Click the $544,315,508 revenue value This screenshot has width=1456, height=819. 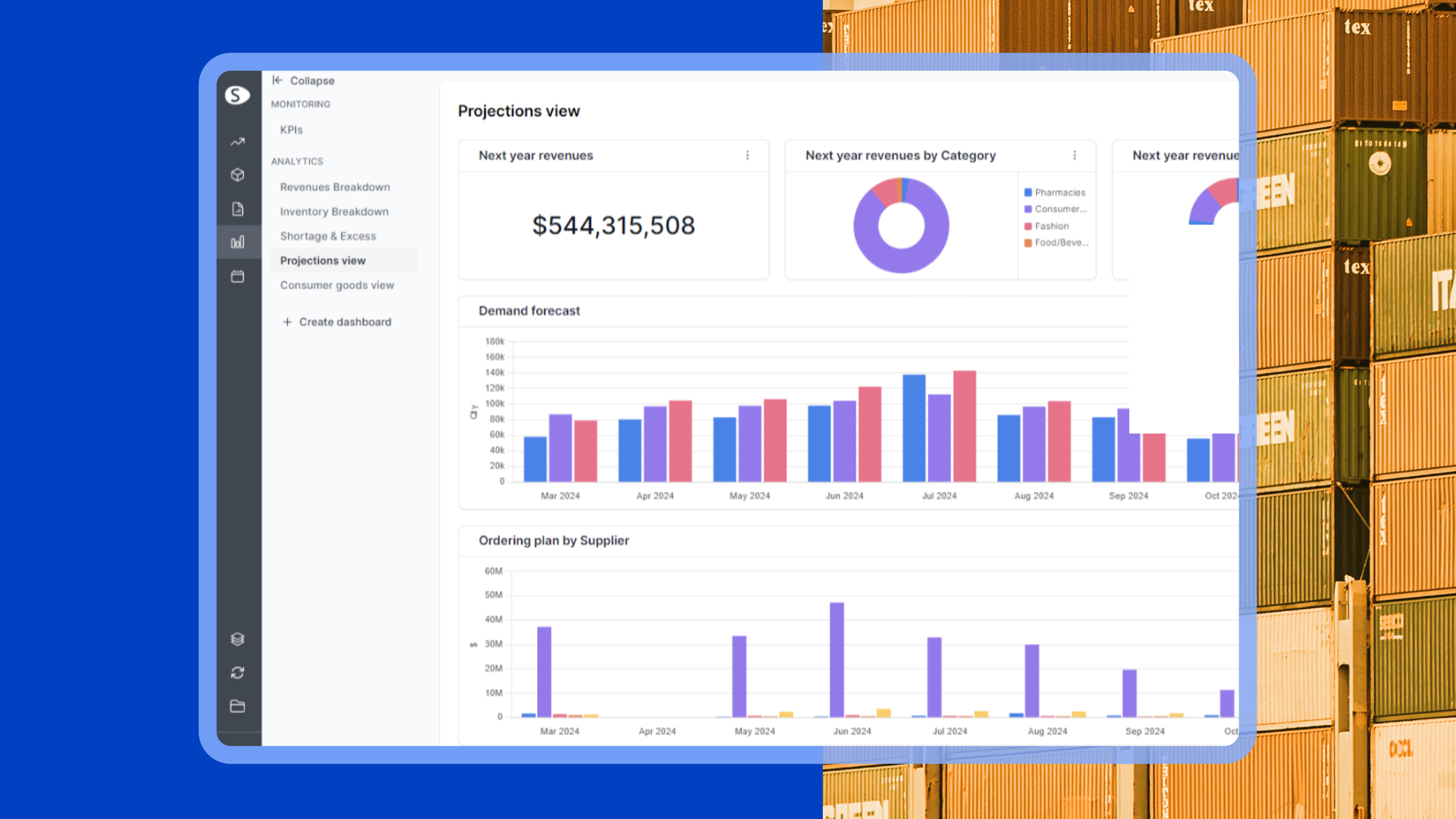click(x=613, y=225)
